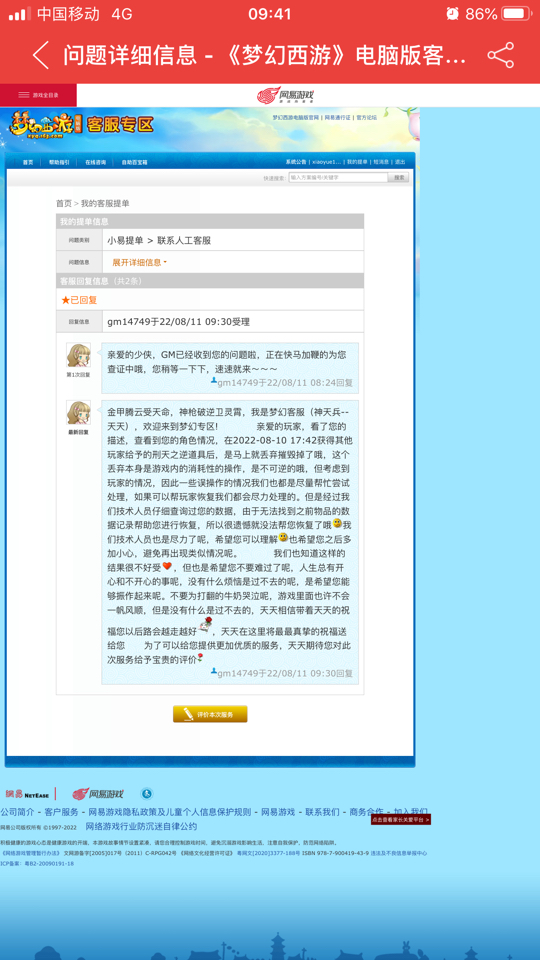Open the 公司简介 footer link
Screen dimensions: 540x960
click(x=17, y=812)
